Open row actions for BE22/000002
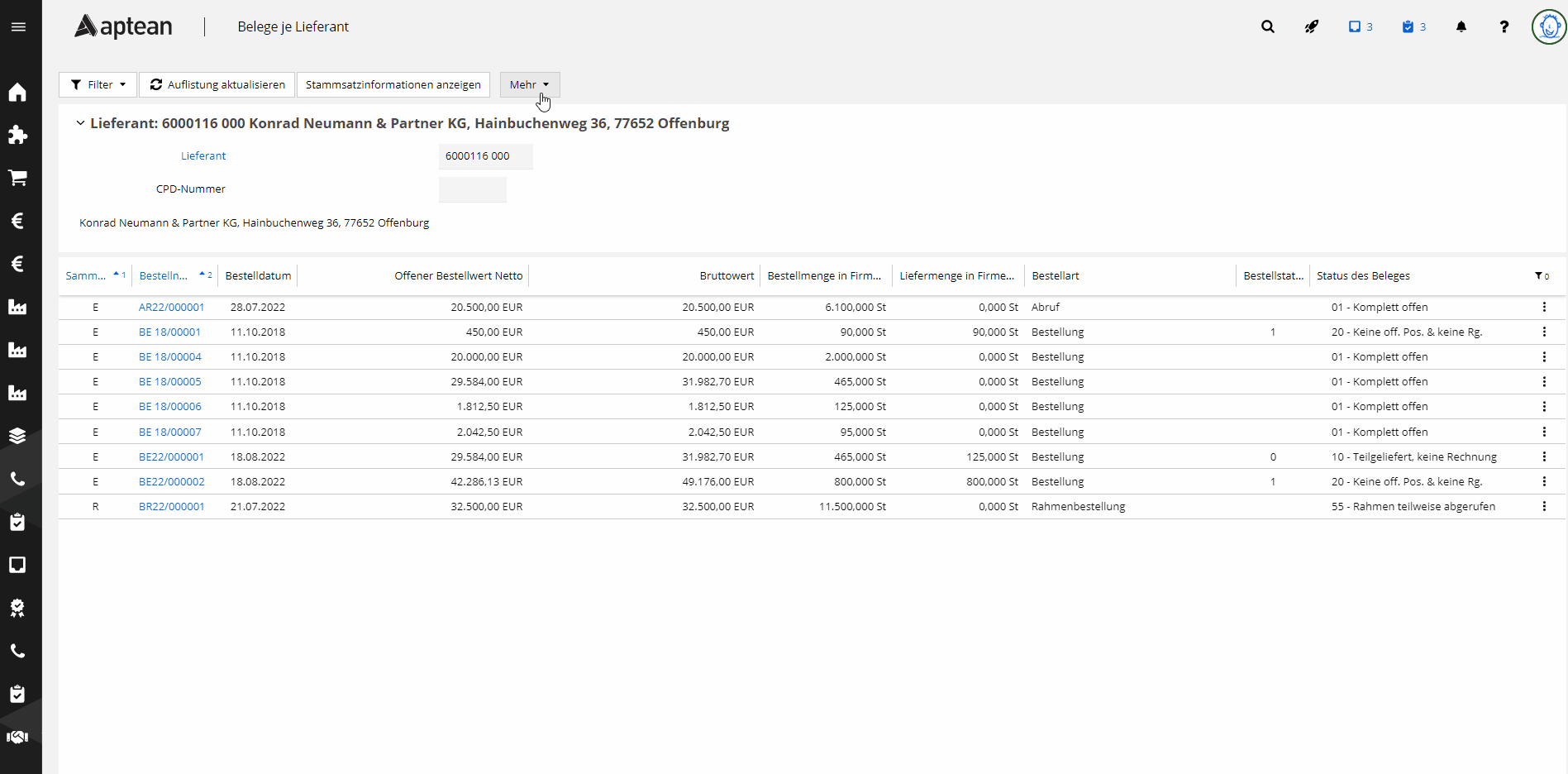1568x774 pixels. pyautogui.click(x=1544, y=481)
